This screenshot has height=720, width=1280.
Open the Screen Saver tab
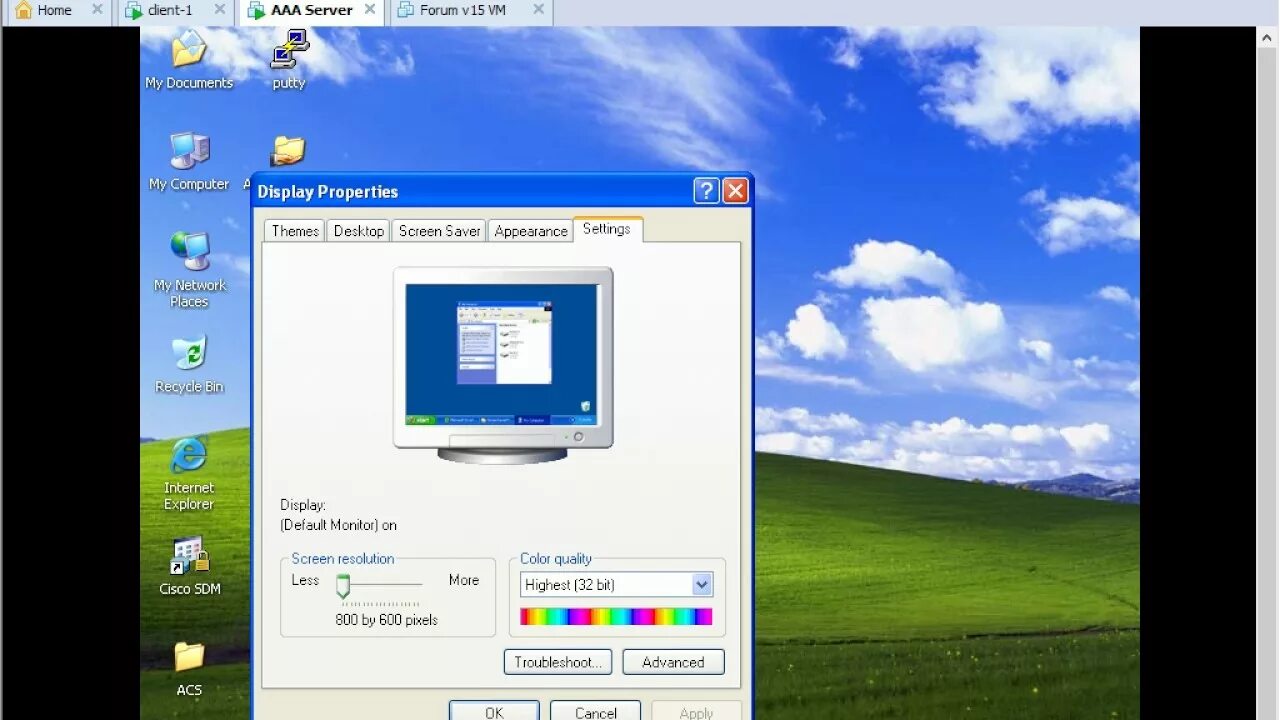[439, 231]
